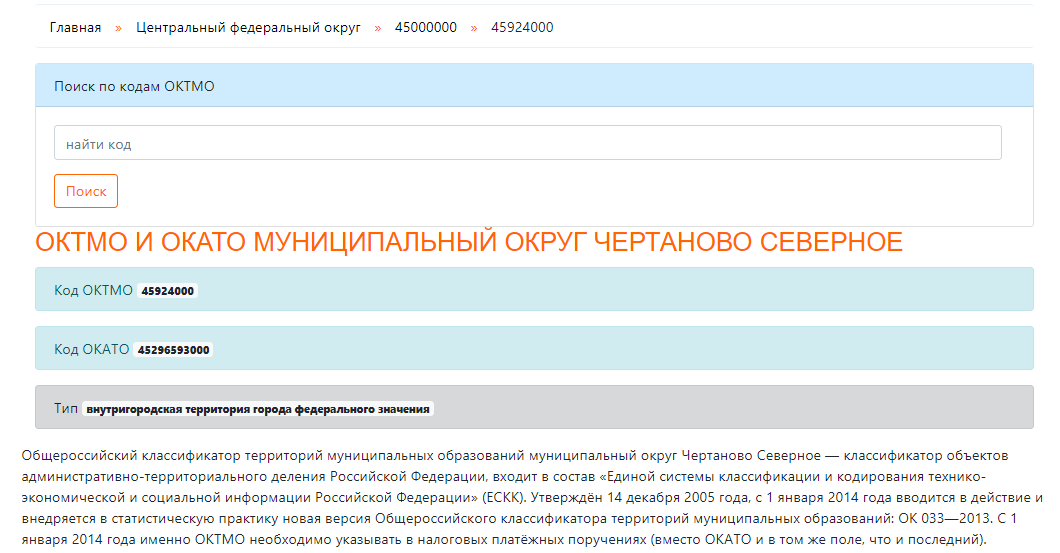Click the 'Поиск по кодам ОКТМО' panel header
1060x553 pixels.
[534, 86]
